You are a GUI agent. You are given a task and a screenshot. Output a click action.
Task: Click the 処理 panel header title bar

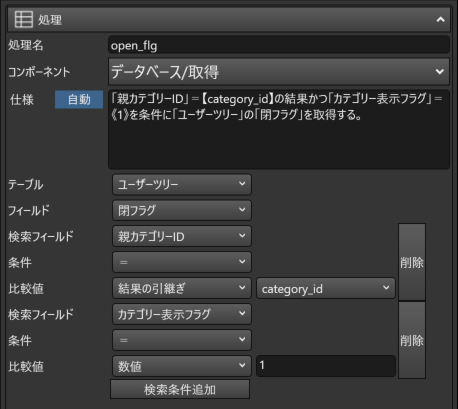pyautogui.click(x=229, y=19)
